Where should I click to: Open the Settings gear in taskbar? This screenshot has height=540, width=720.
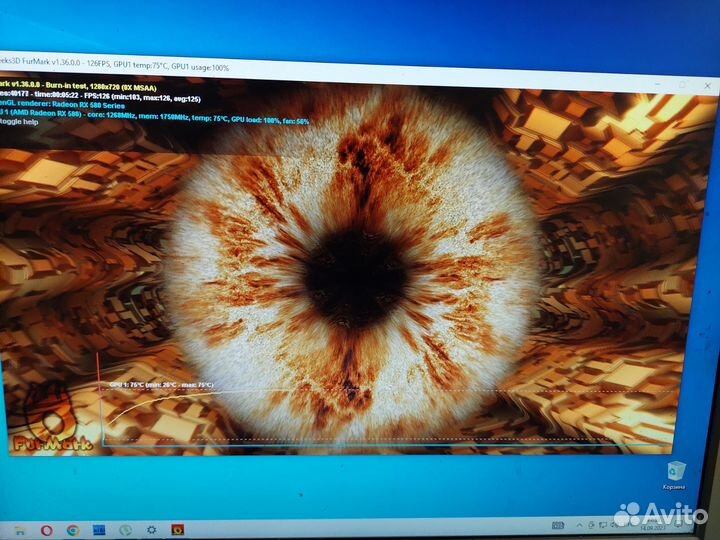coord(152,529)
